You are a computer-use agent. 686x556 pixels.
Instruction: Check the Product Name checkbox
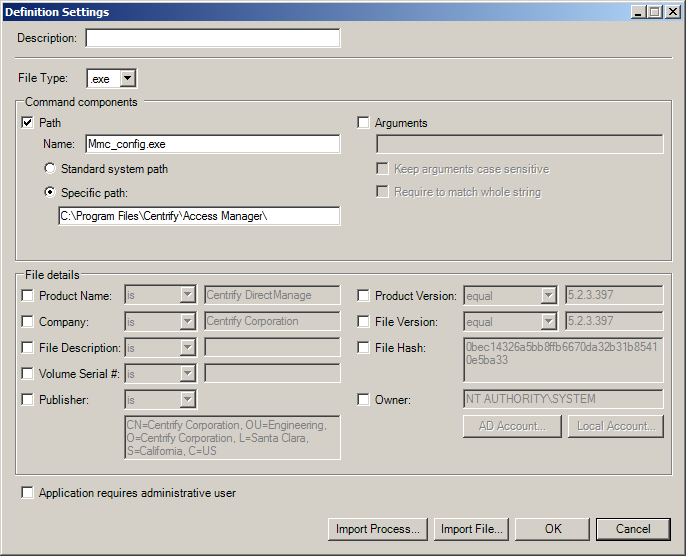(28, 296)
